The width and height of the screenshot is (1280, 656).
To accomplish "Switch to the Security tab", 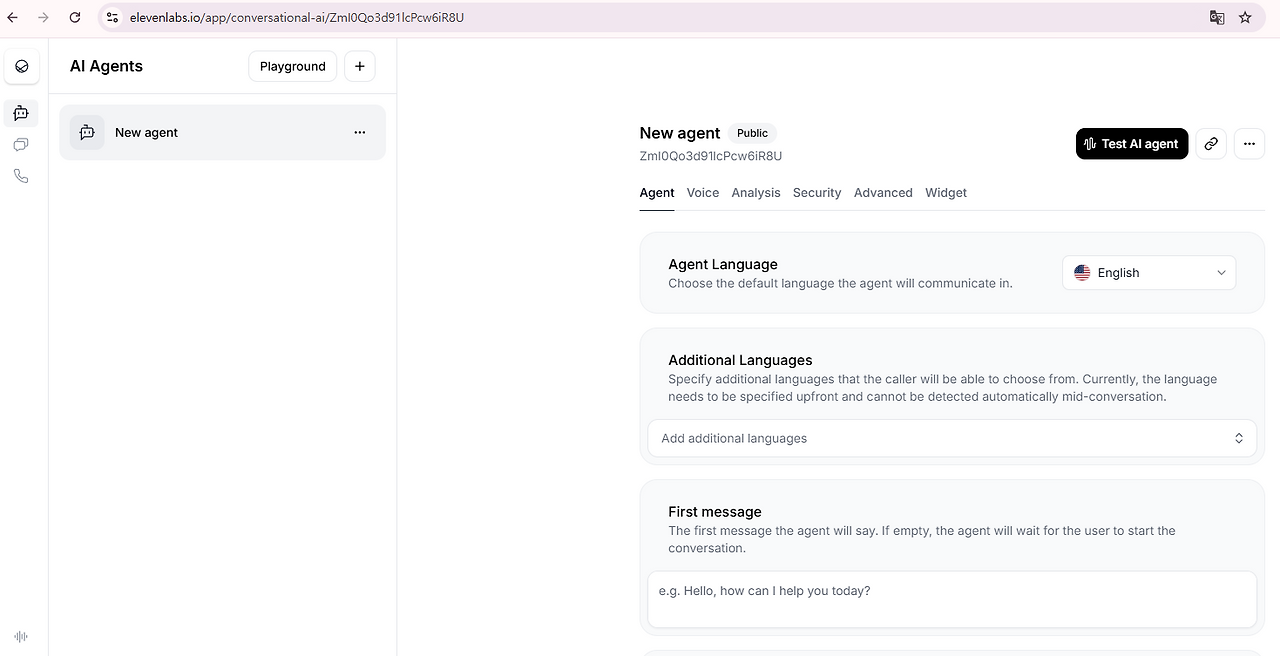I will [x=817, y=192].
